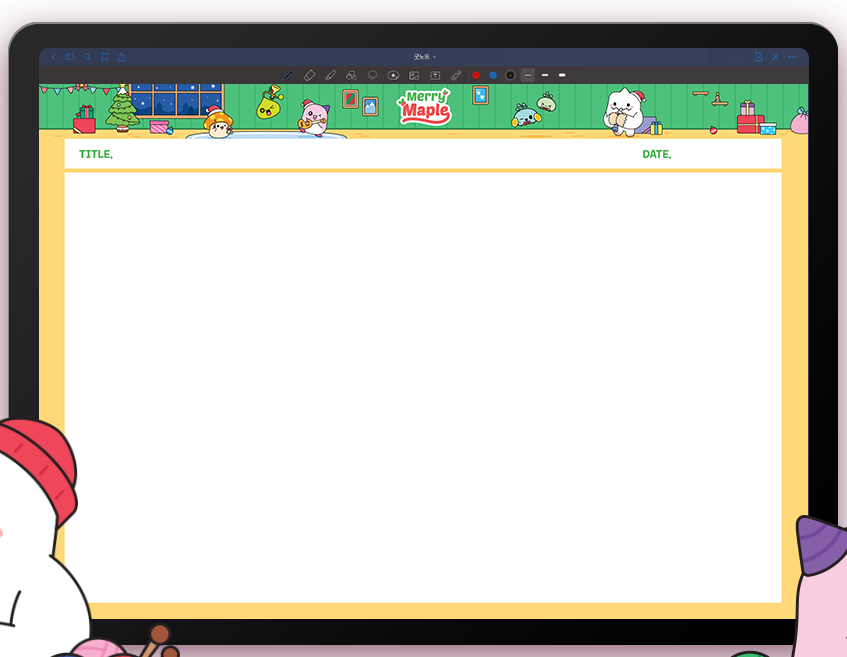This screenshot has width=847, height=657.
Task: Select the Eraser tool
Action: (310, 75)
